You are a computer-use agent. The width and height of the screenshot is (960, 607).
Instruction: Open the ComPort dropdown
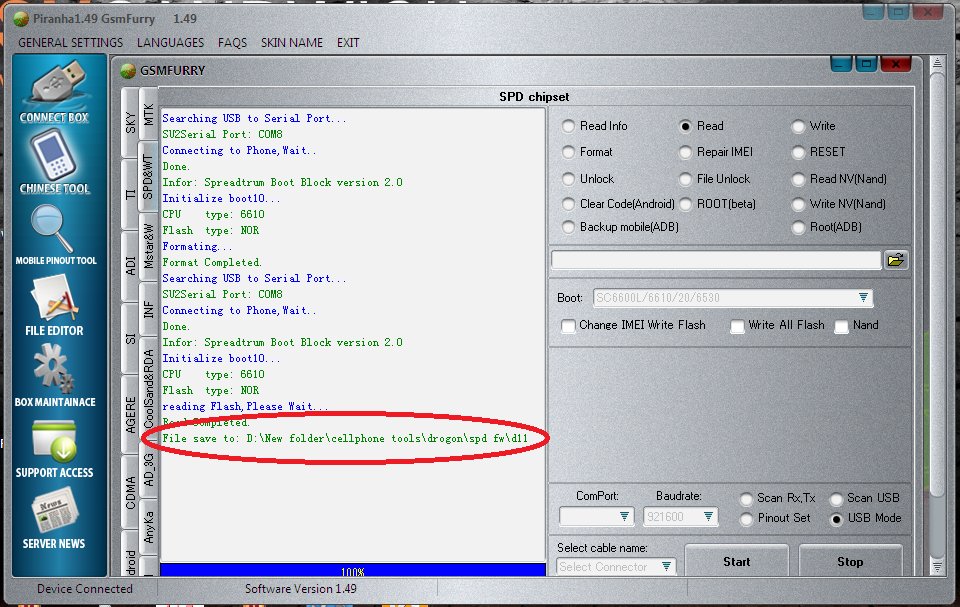pyautogui.click(x=624, y=517)
